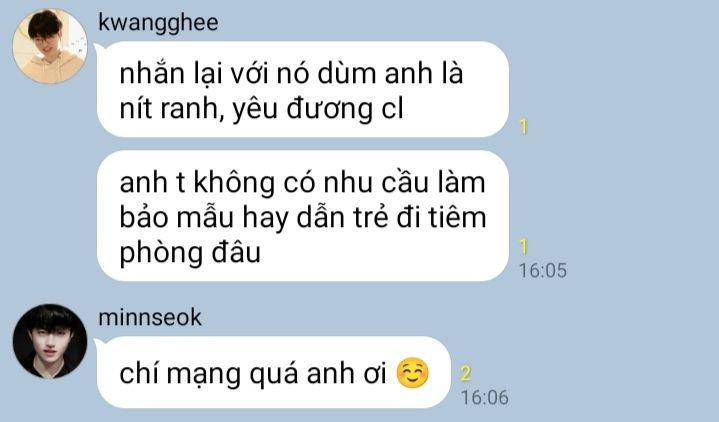Click the words "chí mạng" in minnseok's reply

pos(180,374)
